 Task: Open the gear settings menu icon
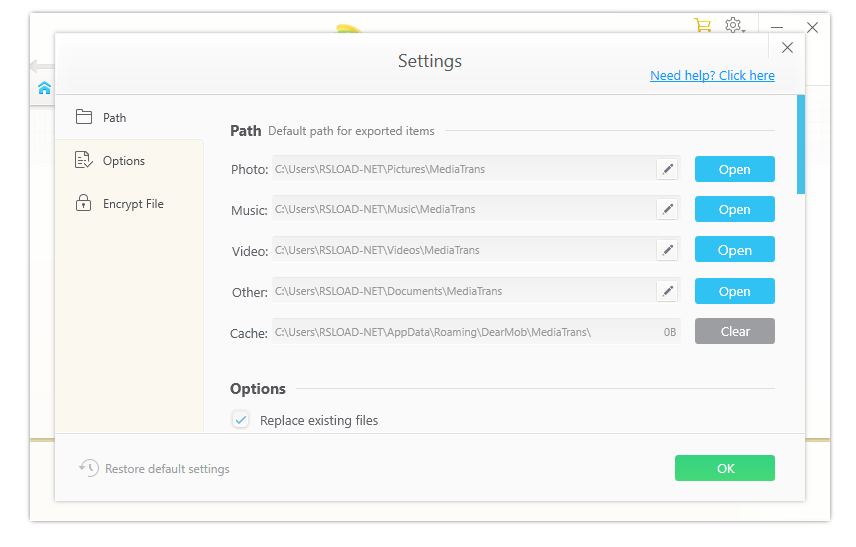[x=734, y=26]
